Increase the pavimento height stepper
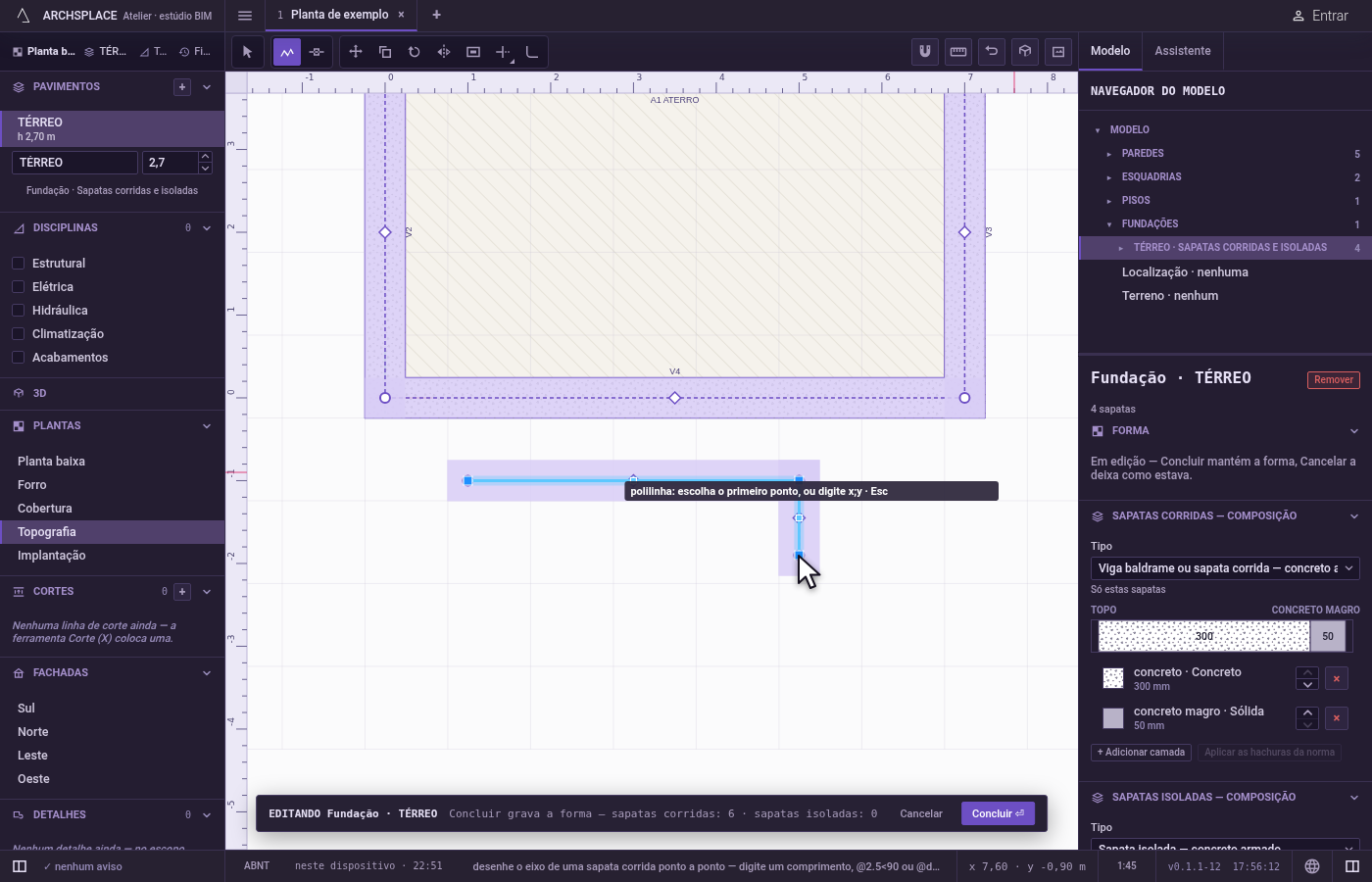Viewport: 1372px width, 882px height. point(205,157)
